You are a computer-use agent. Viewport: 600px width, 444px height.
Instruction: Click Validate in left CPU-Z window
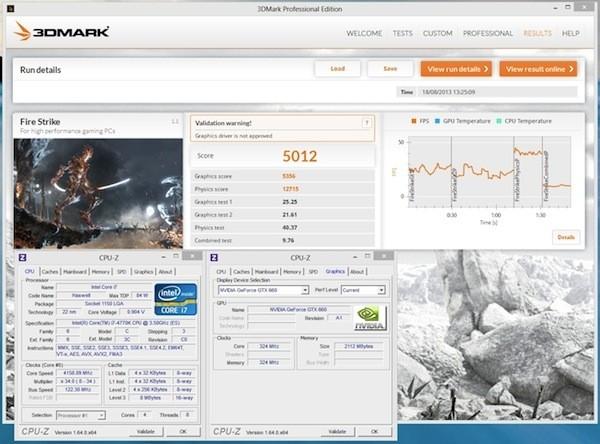(x=145, y=431)
